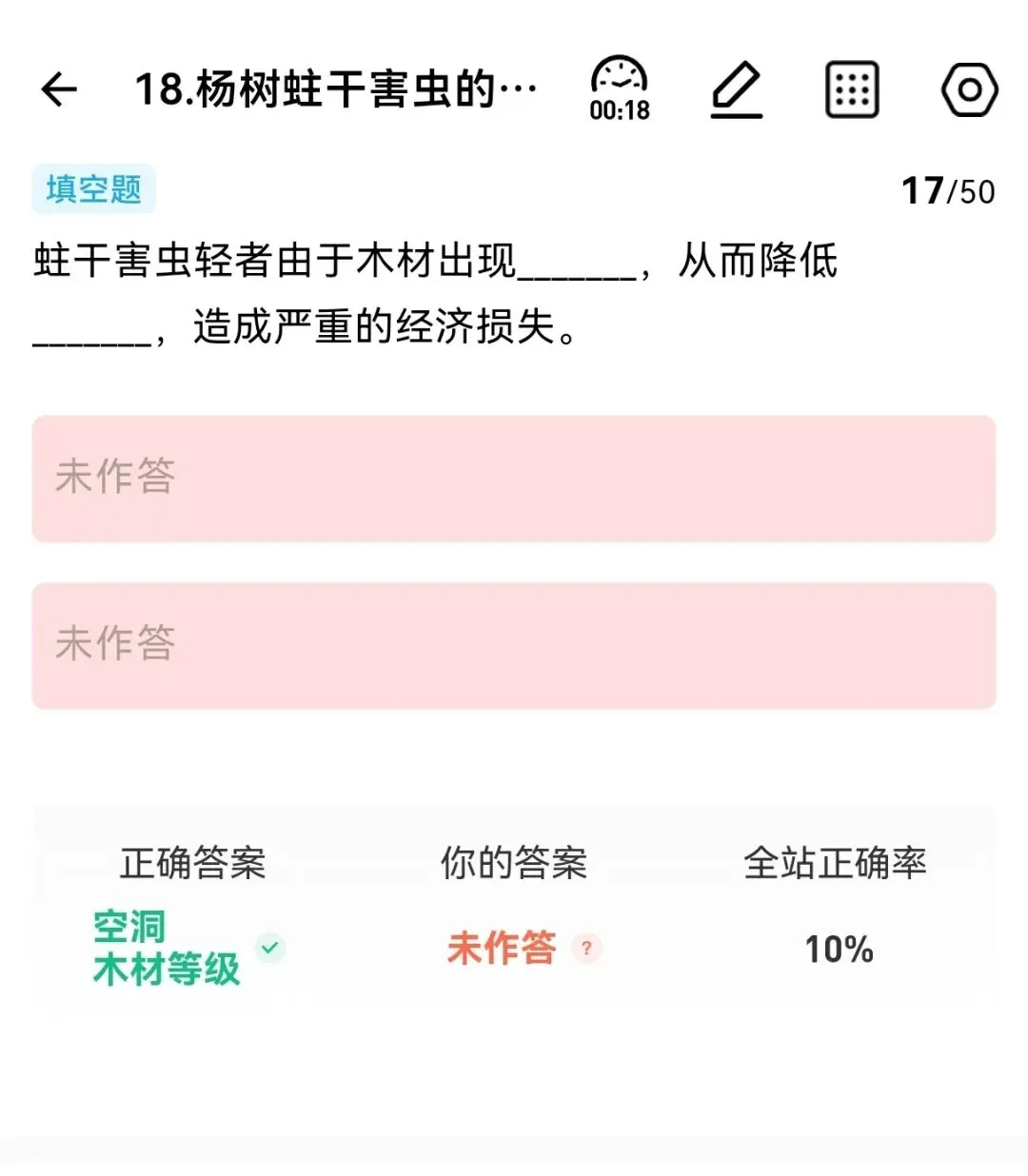
Task: Tap the 你的答案 column header
Action: pos(514,863)
